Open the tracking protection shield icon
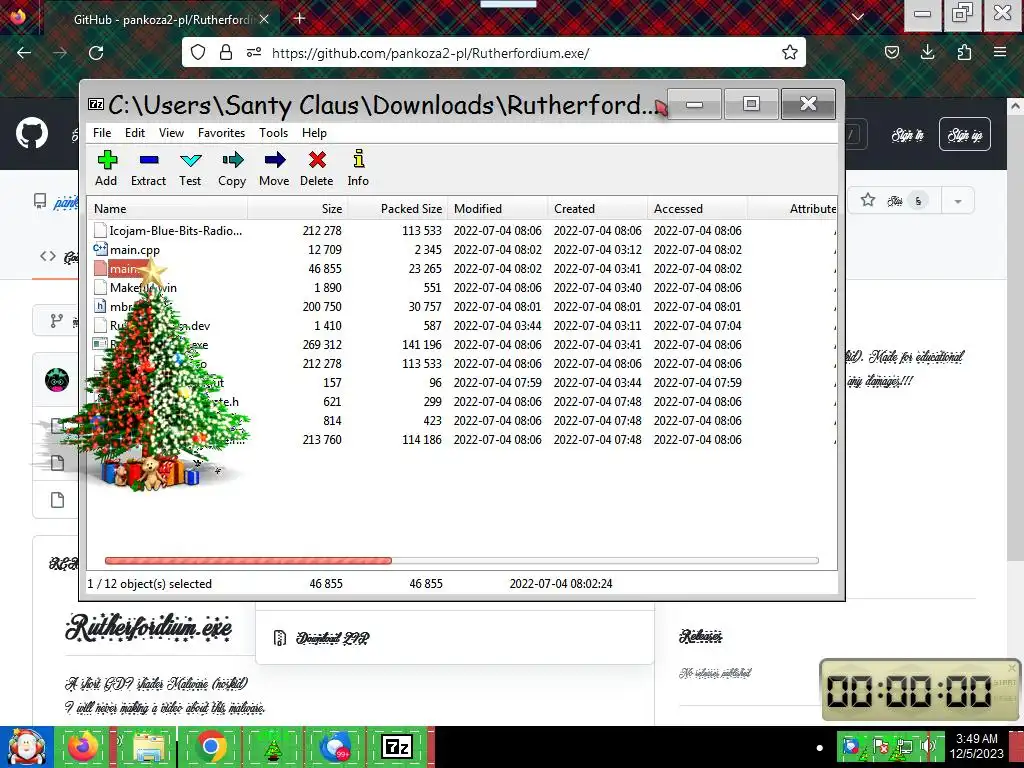1024x768 pixels. click(198, 52)
